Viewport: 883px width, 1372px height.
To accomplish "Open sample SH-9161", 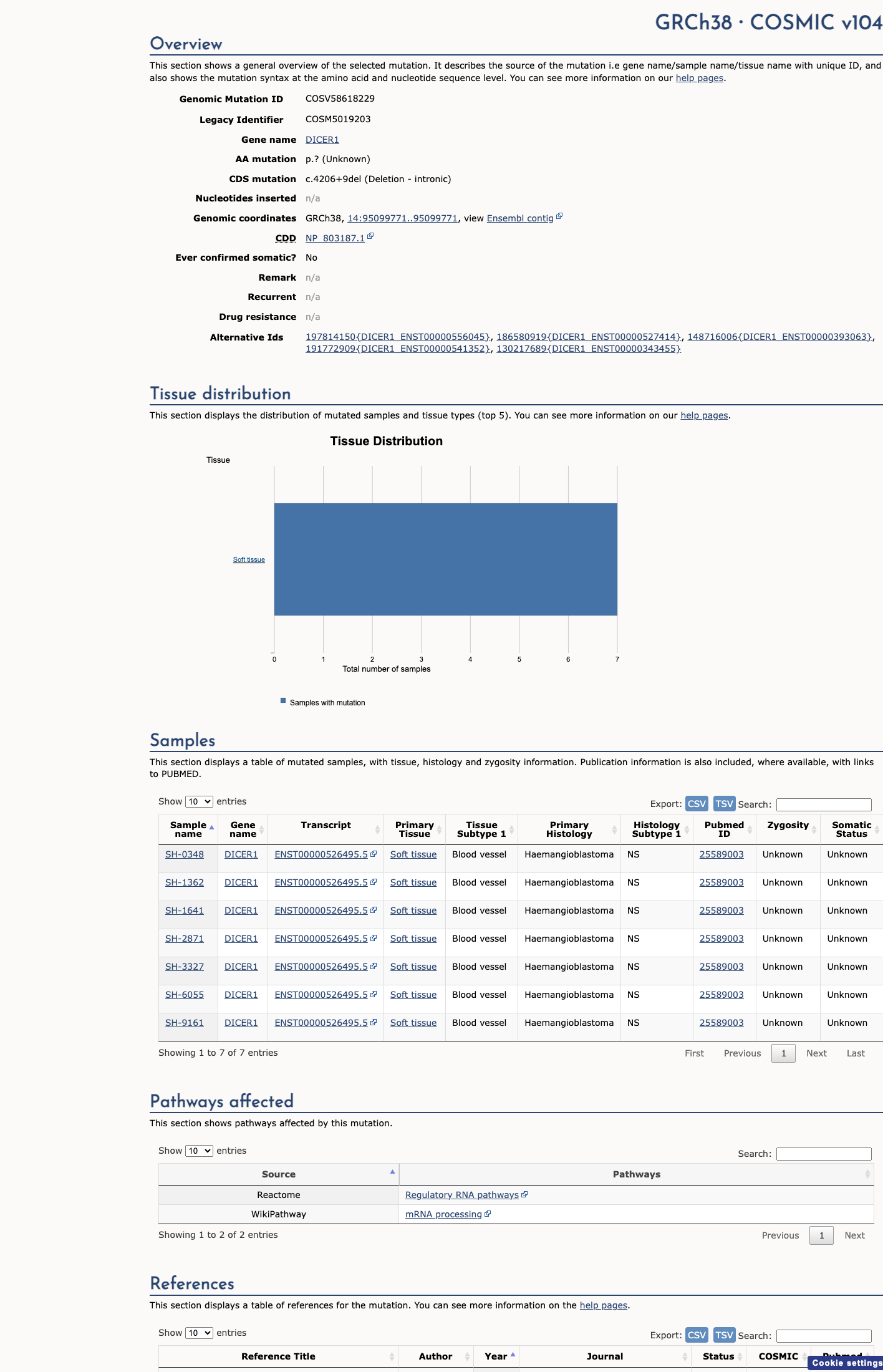I will click(x=185, y=1023).
